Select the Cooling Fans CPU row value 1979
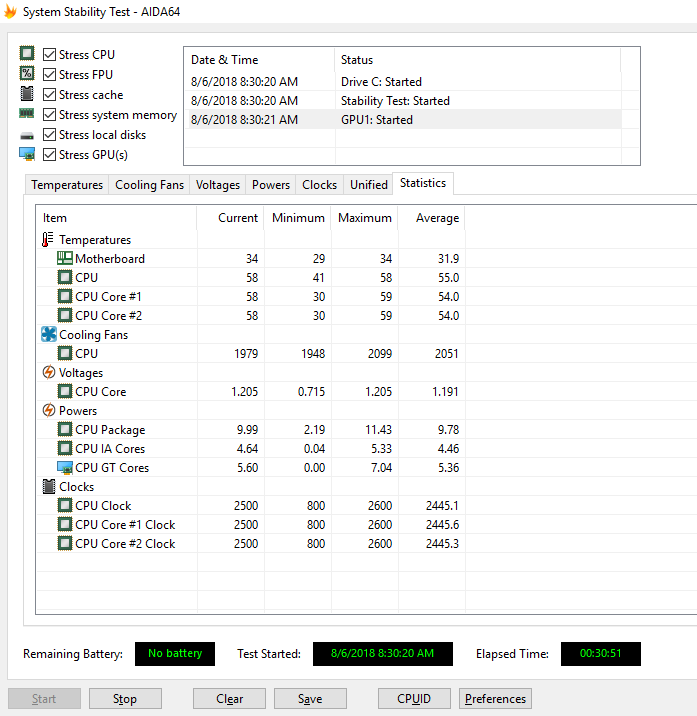 point(246,353)
